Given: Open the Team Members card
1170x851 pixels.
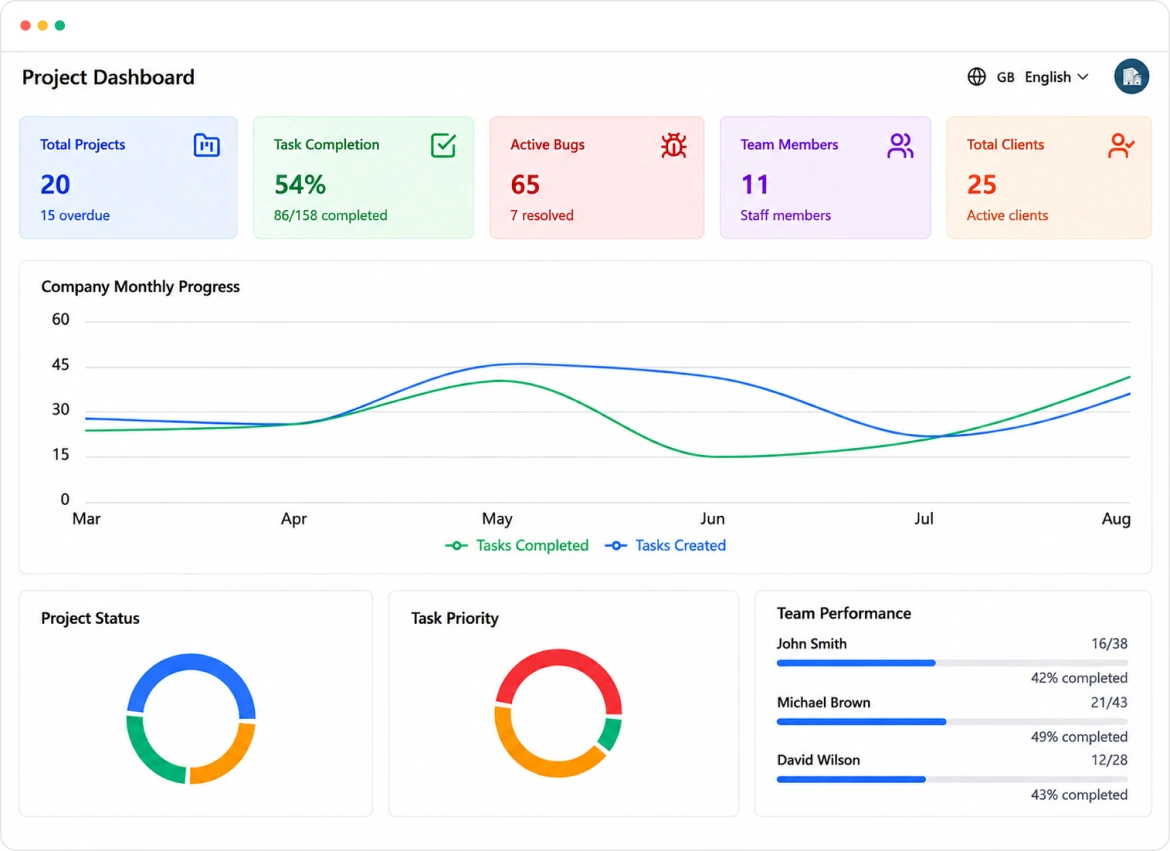Looking at the screenshot, I should (x=825, y=178).
